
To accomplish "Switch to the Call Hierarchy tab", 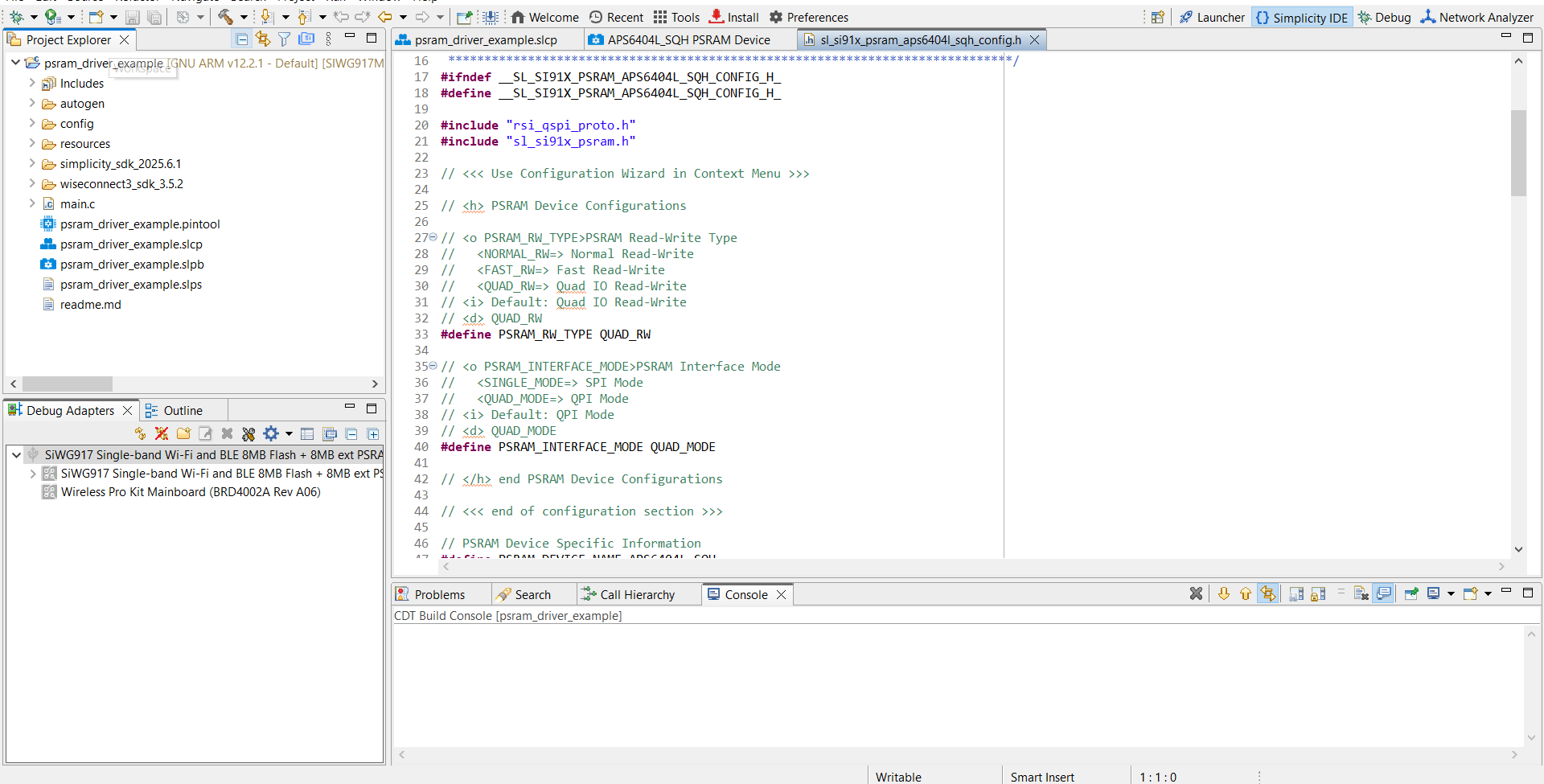I will (x=636, y=594).
